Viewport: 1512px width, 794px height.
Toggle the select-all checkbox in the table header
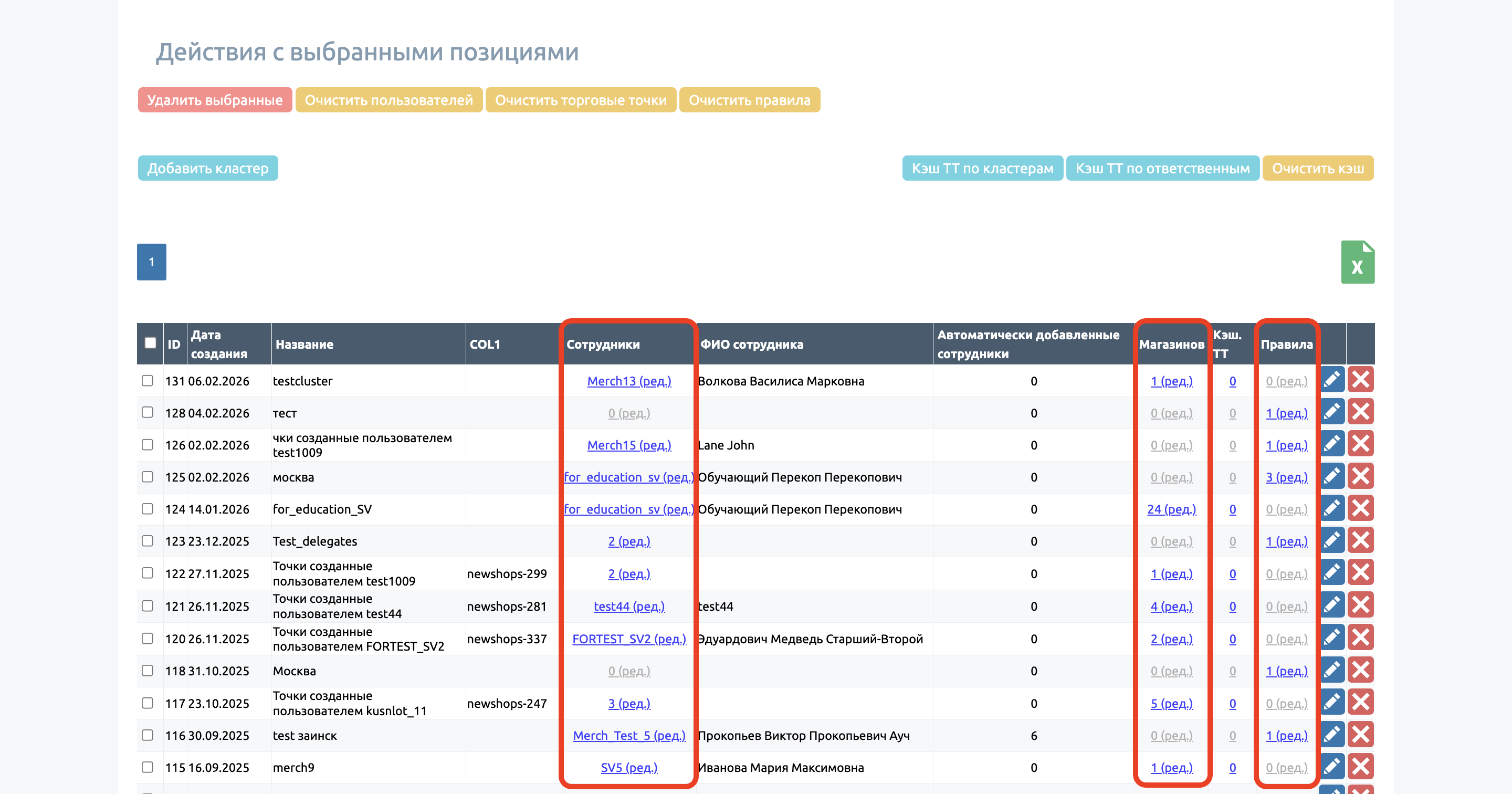(x=150, y=343)
